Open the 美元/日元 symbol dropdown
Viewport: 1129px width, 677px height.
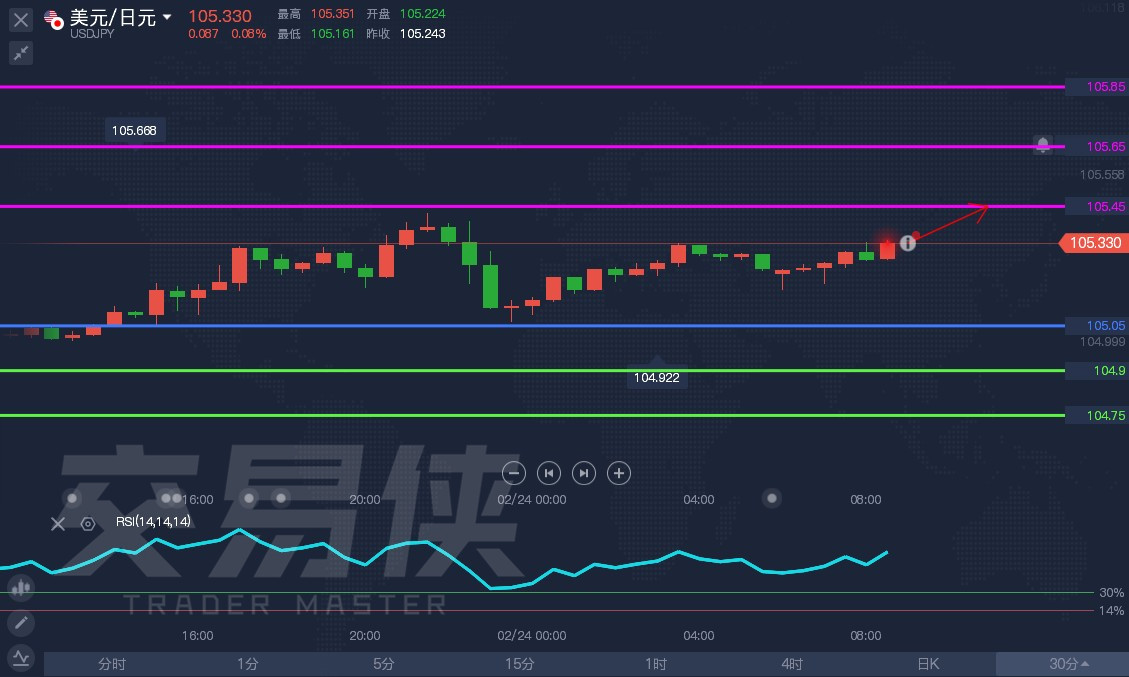click(x=167, y=17)
